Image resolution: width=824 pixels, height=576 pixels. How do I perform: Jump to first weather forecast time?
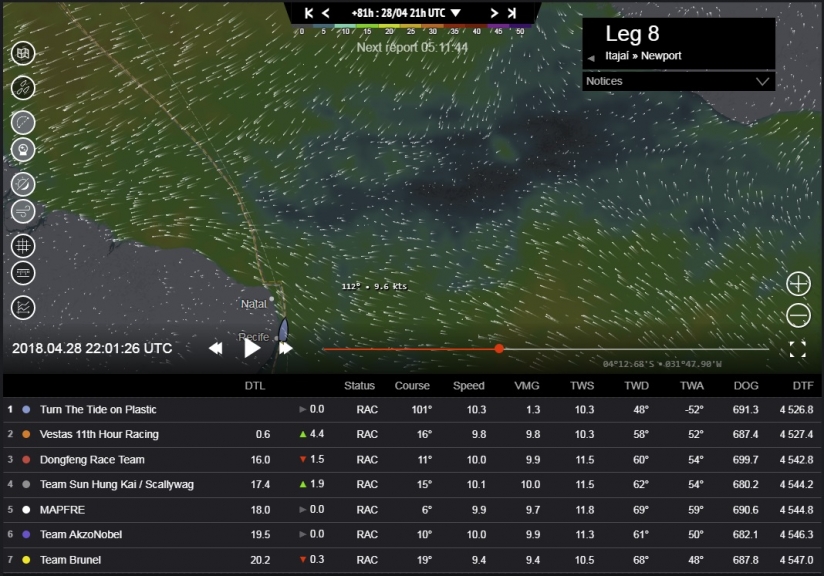tap(308, 13)
